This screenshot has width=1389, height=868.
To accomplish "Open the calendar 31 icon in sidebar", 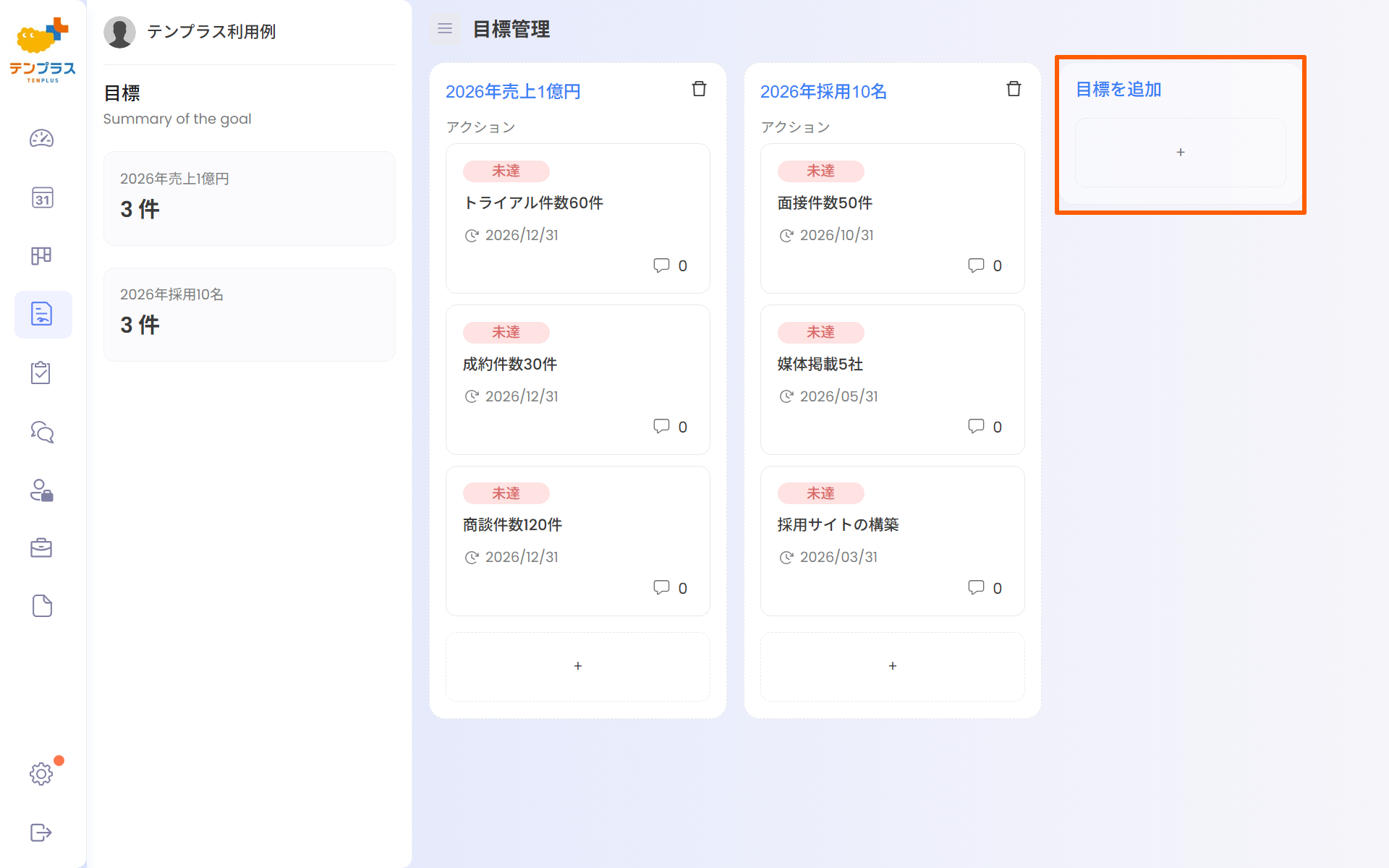I will point(42,197).
